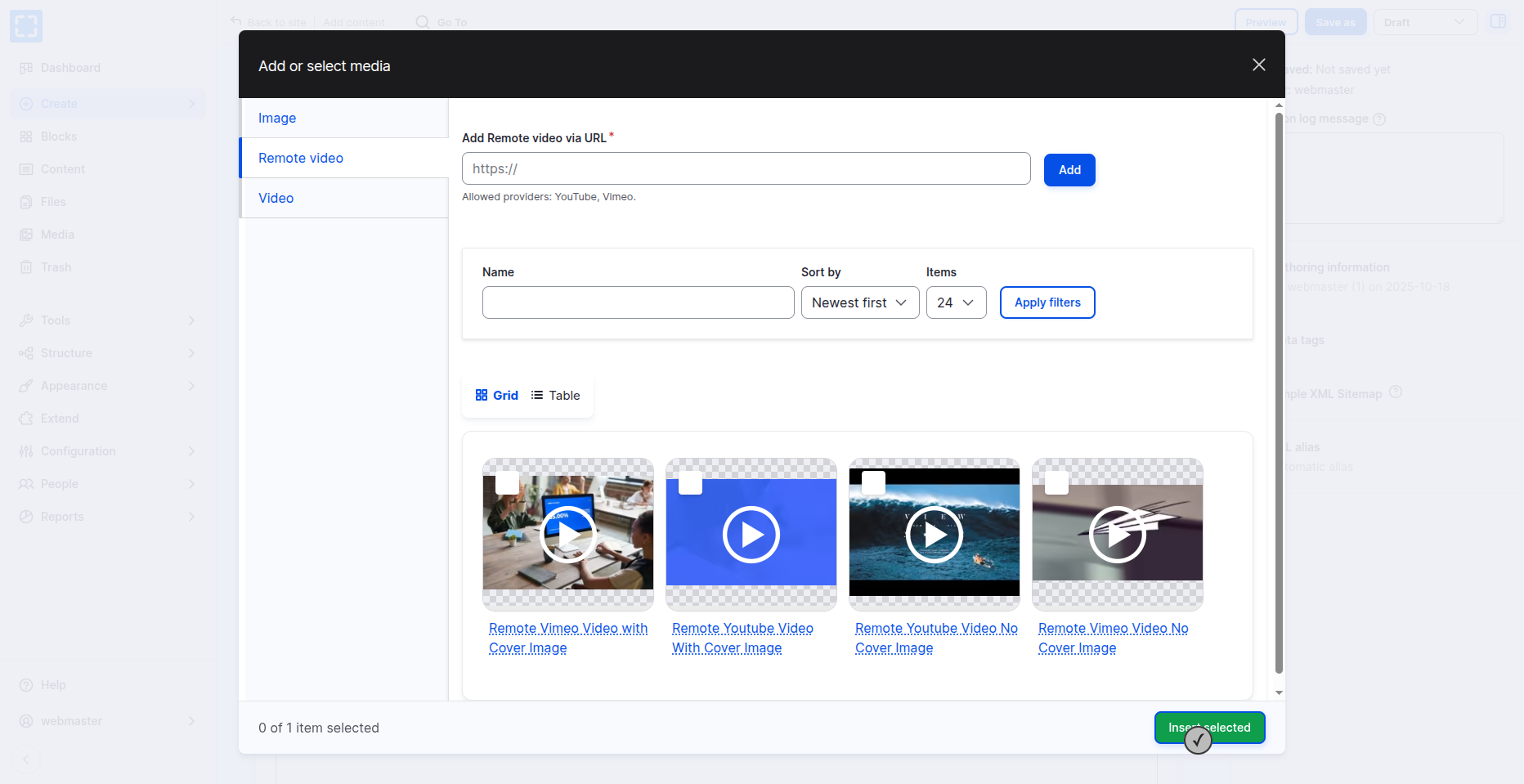Click the Save as button in the top bar
Screen dimensions: 1524x784
point(1336,22)
